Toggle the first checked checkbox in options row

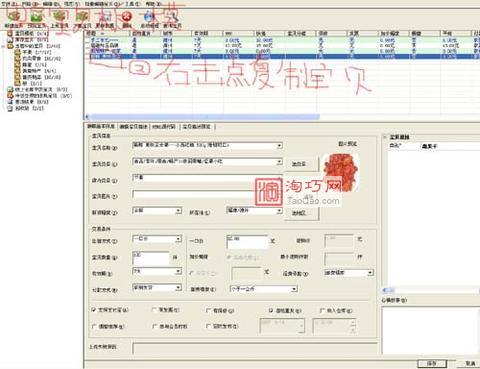click(x=94, y=310)
